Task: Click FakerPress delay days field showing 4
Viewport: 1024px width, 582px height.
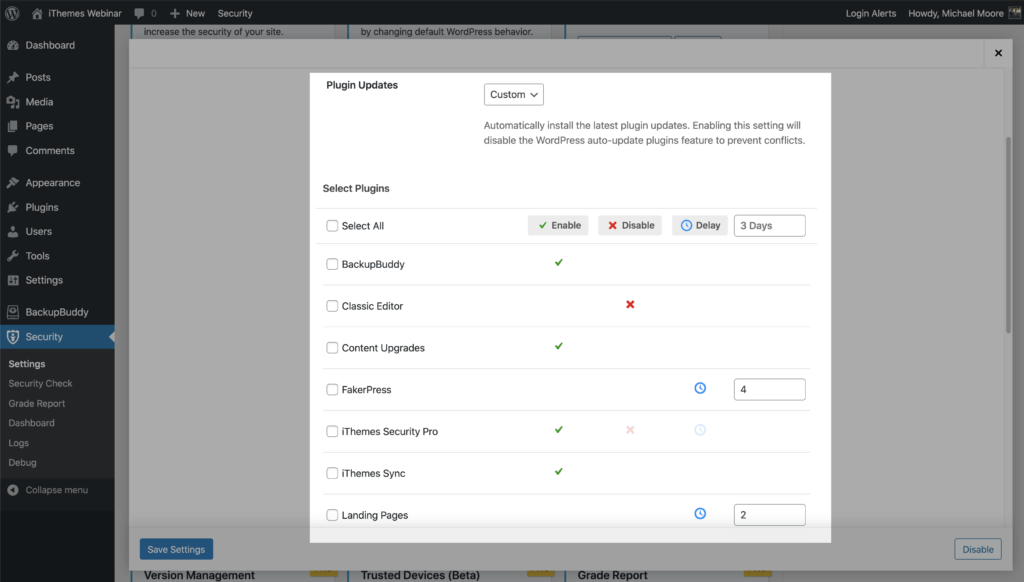Action: coord(769,389)
